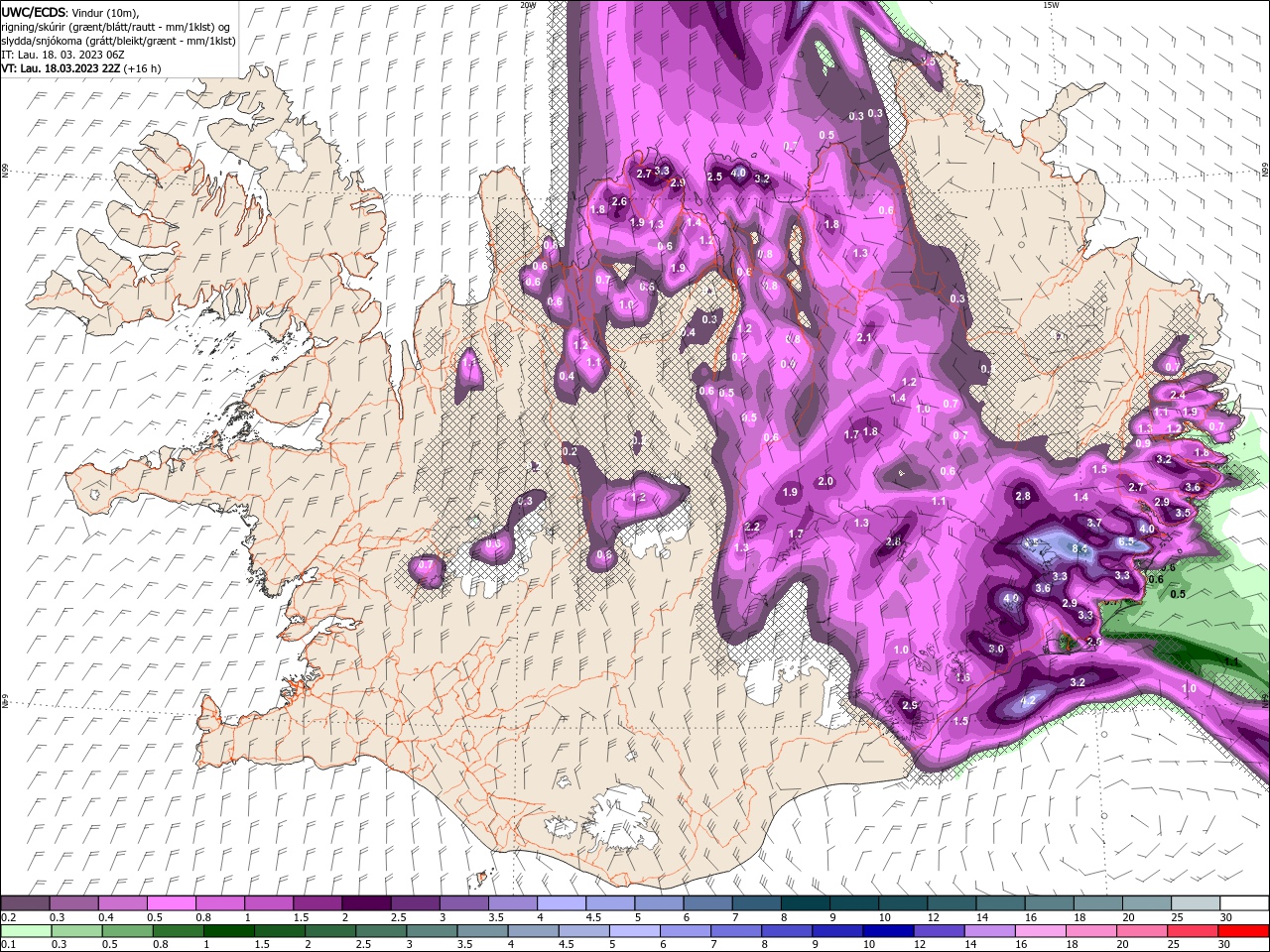Select the VT valid time 22Z (+16 h) line

81,68
